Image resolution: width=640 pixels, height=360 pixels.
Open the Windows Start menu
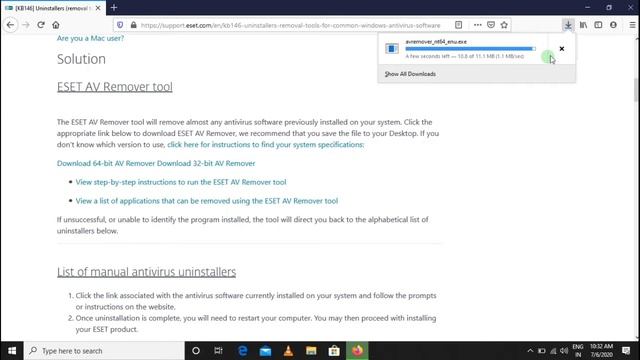[12, 351]
